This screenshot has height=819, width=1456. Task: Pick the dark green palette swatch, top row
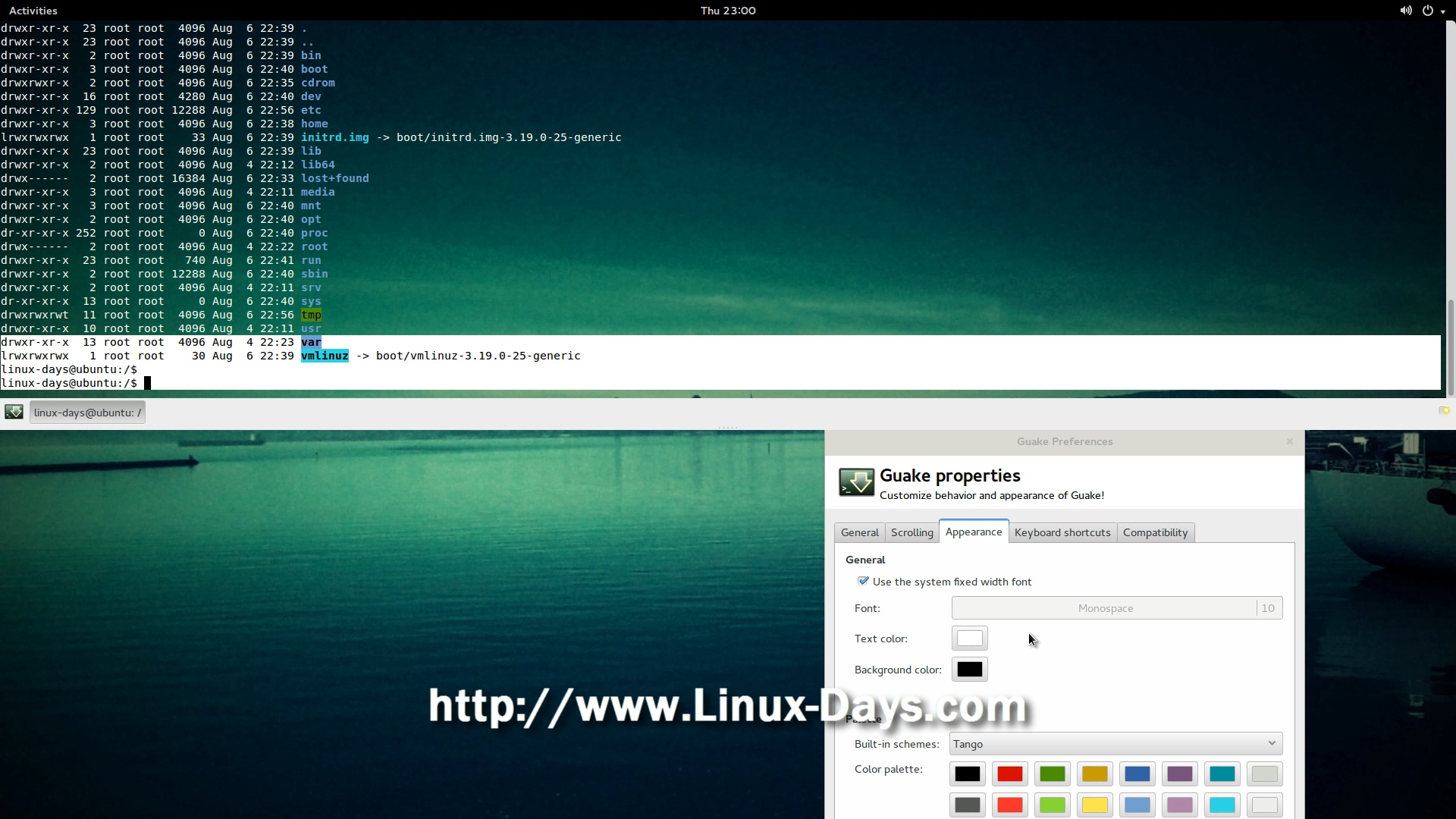[x=1052, y=774]
